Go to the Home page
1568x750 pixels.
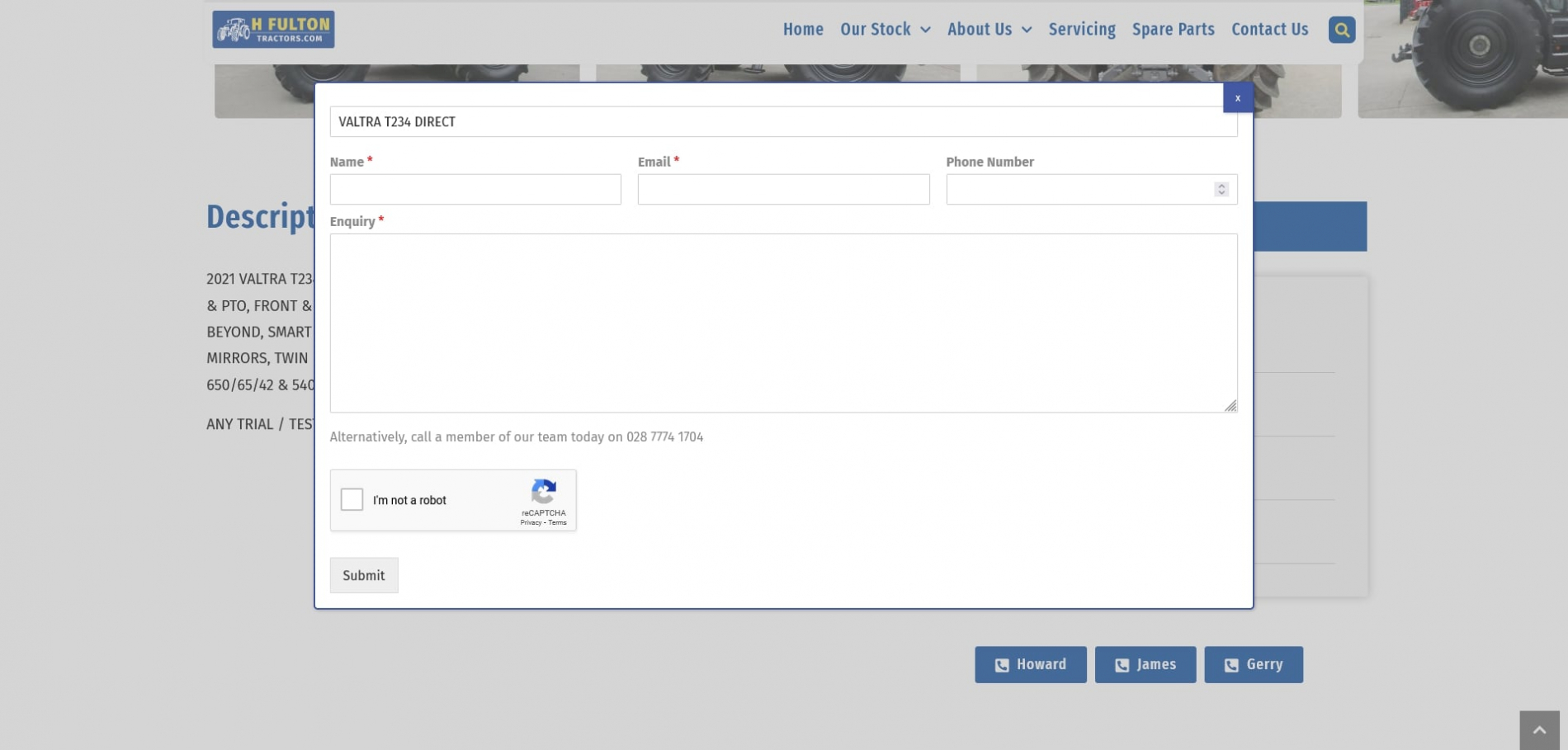coord(803,30)
